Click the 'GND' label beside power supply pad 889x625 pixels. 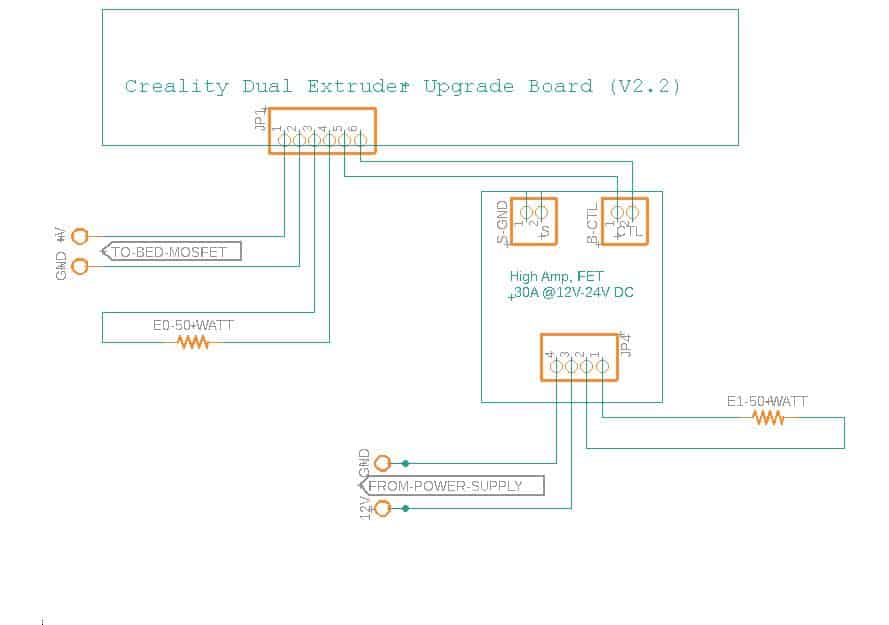point(364,462)
